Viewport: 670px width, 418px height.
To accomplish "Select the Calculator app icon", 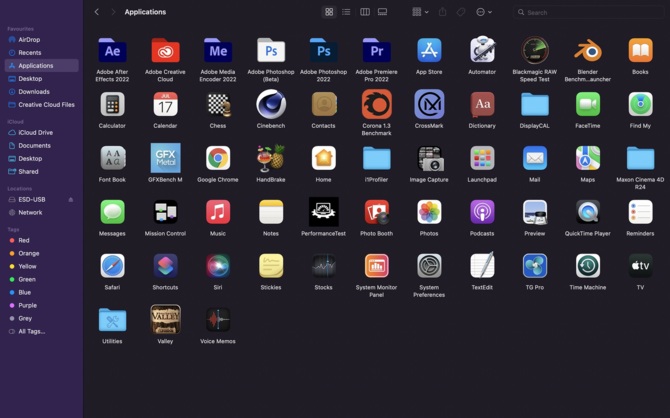I will [112, 104].
